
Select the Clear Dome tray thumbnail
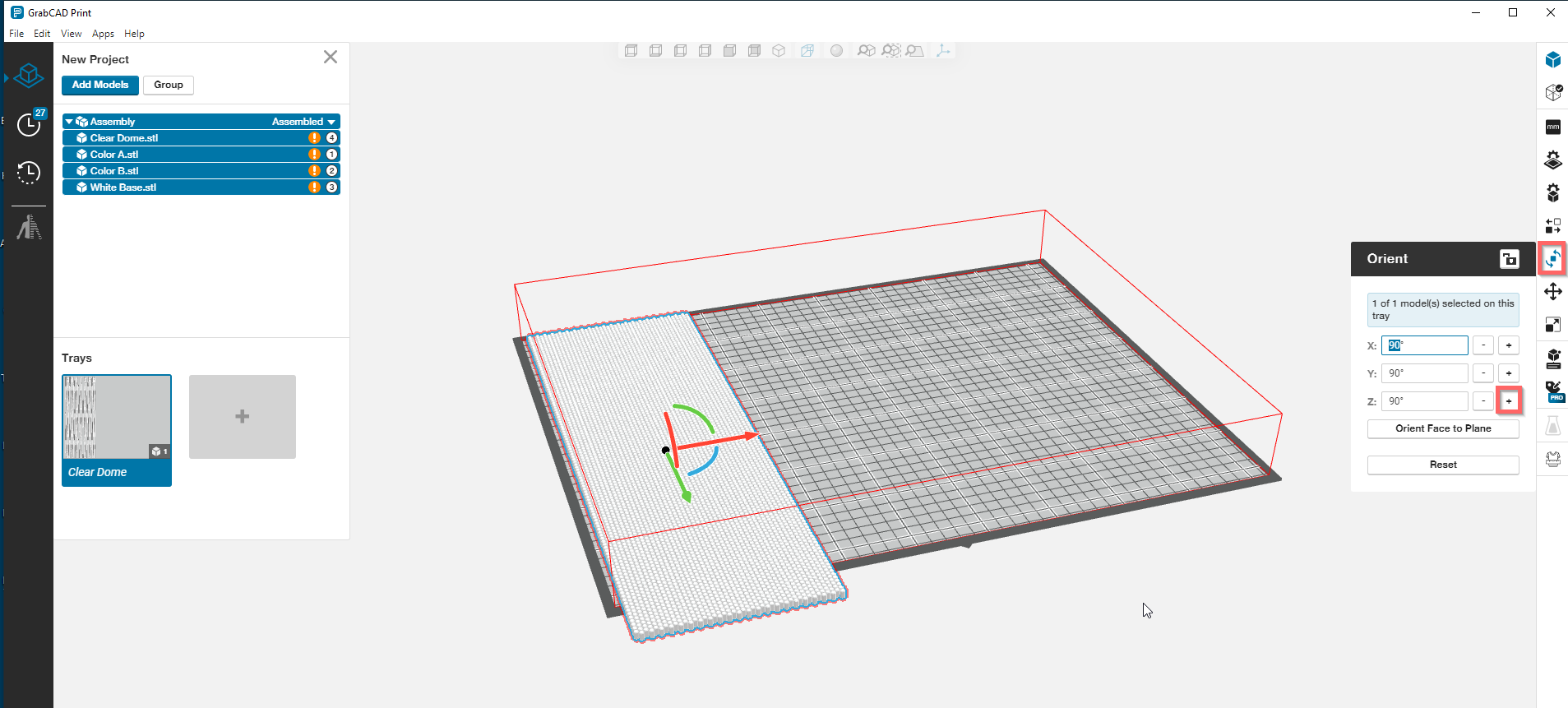tap(117, 429)
